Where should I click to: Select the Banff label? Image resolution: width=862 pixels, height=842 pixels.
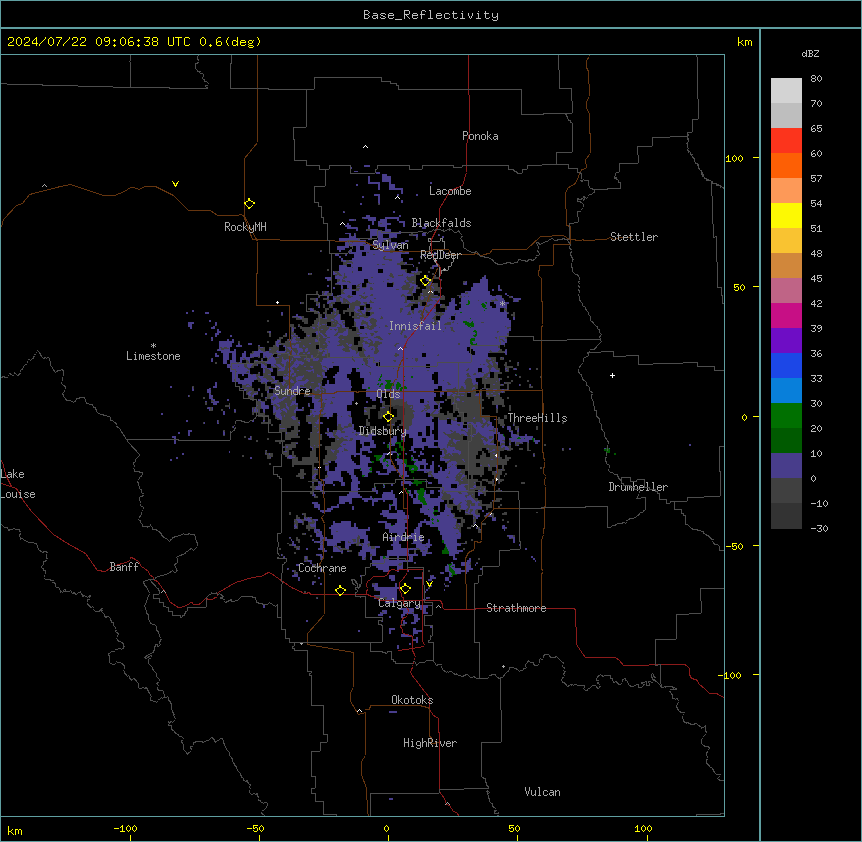tap(124, 567)
